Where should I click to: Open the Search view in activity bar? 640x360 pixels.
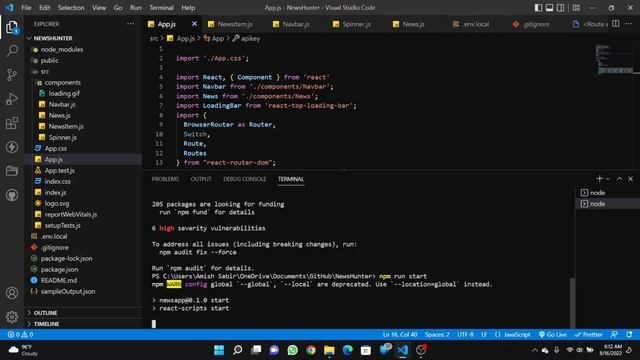click(x=12, y=51)
